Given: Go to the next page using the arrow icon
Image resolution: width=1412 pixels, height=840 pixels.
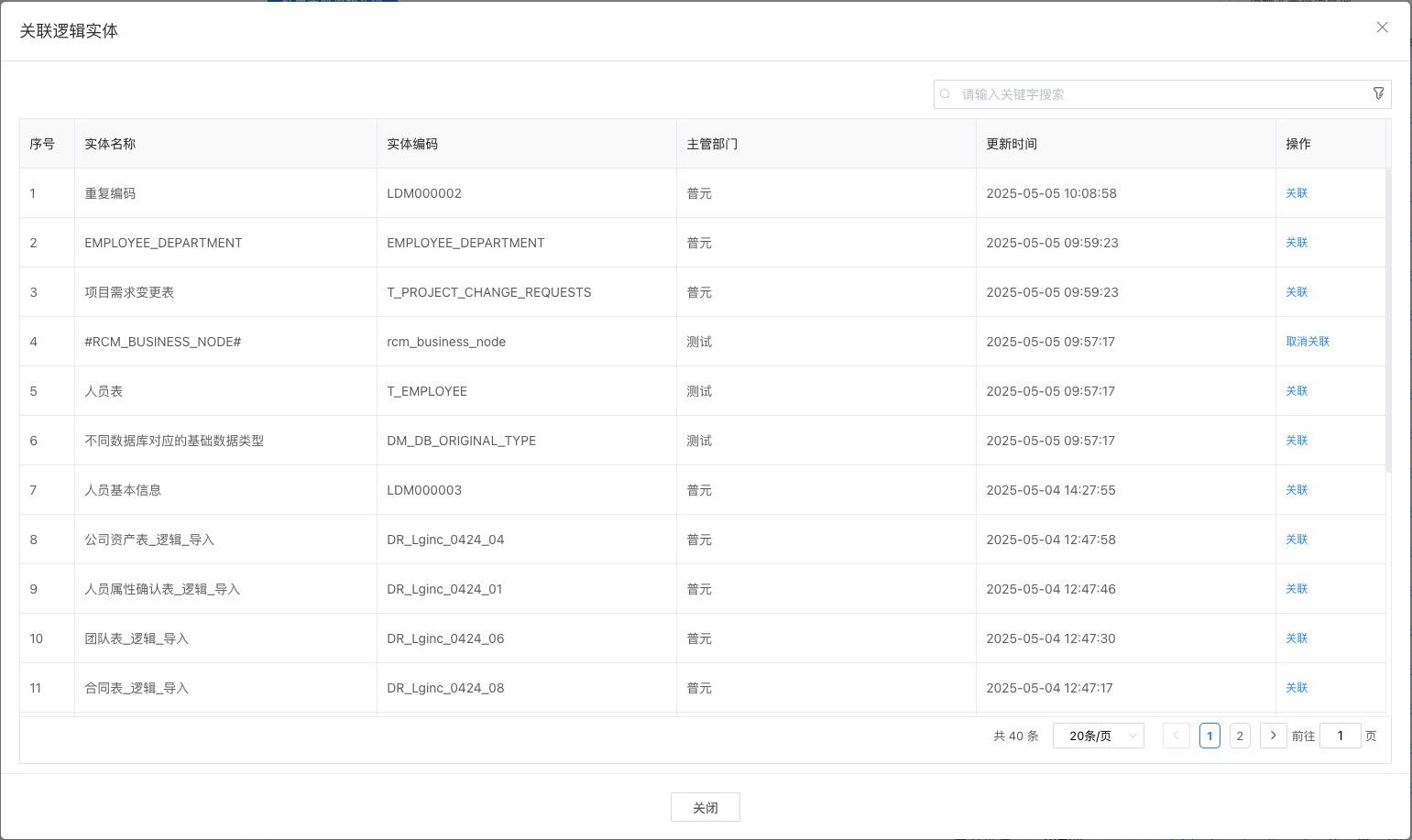Looking at the screenshot, I should 1273,736.
